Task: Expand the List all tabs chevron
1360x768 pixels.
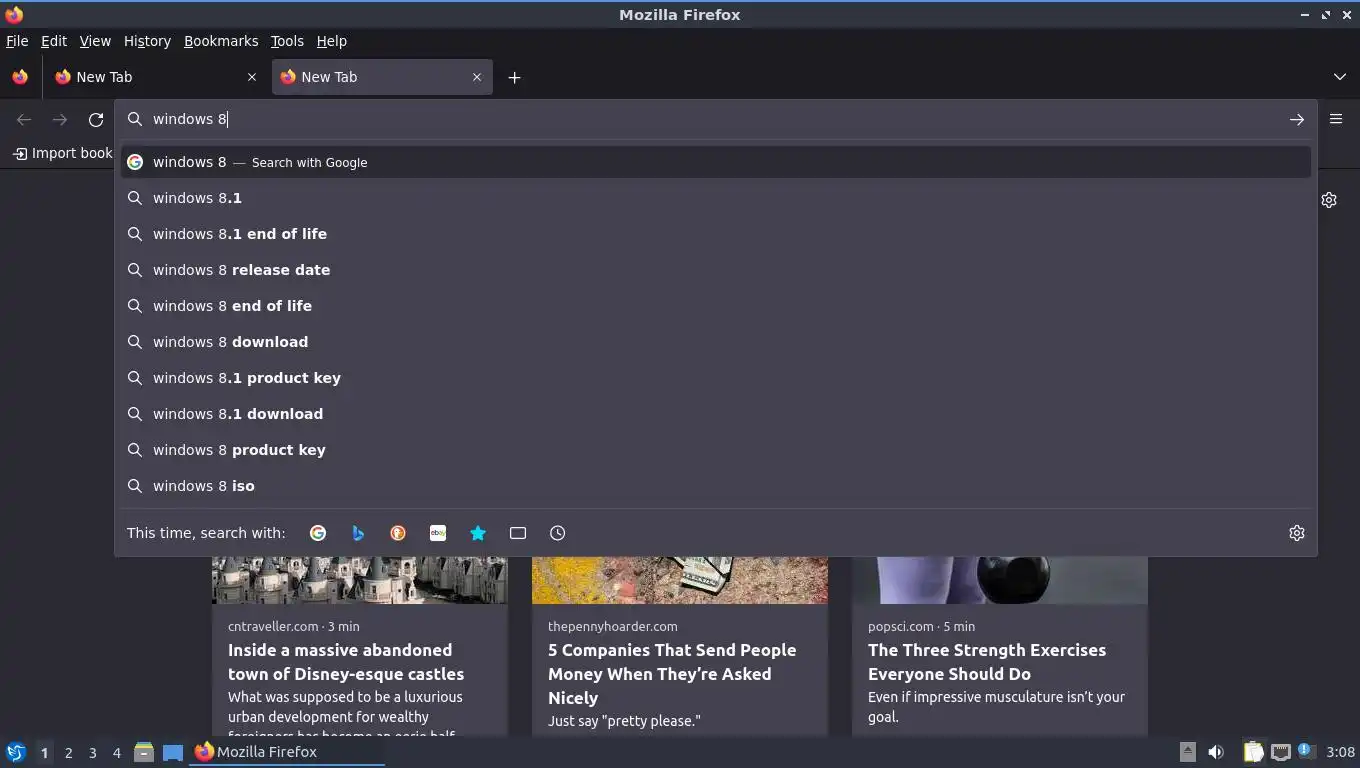Action: point(1340,77)
